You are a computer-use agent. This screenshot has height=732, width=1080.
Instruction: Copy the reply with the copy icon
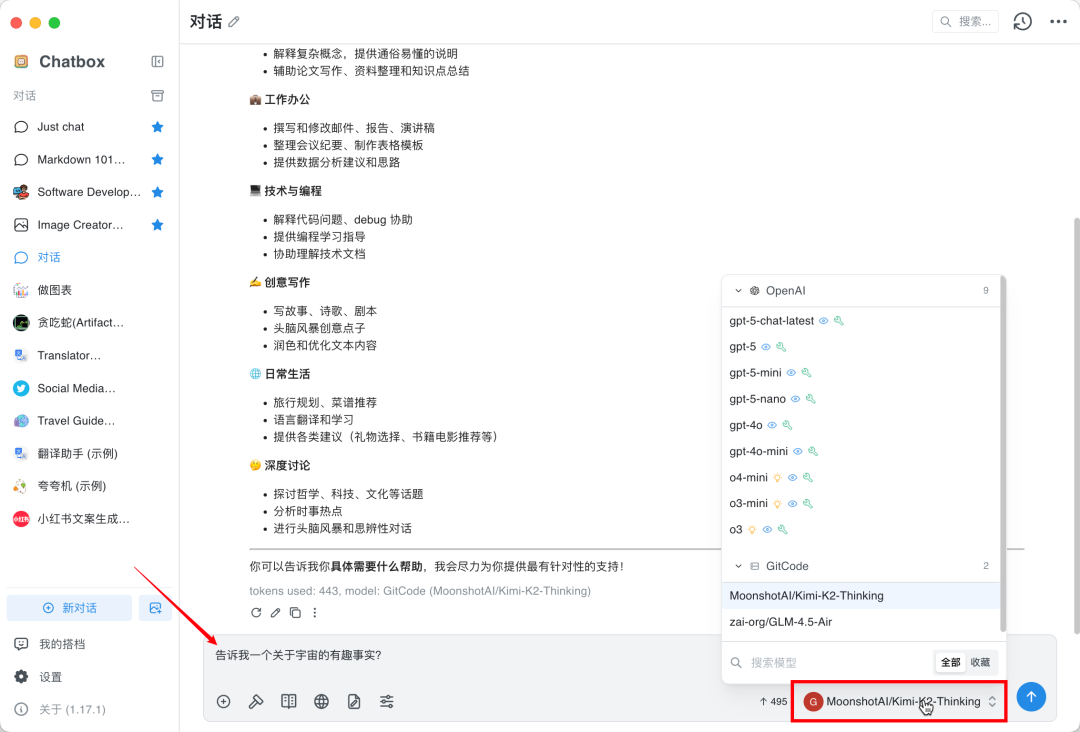point(295,612)
